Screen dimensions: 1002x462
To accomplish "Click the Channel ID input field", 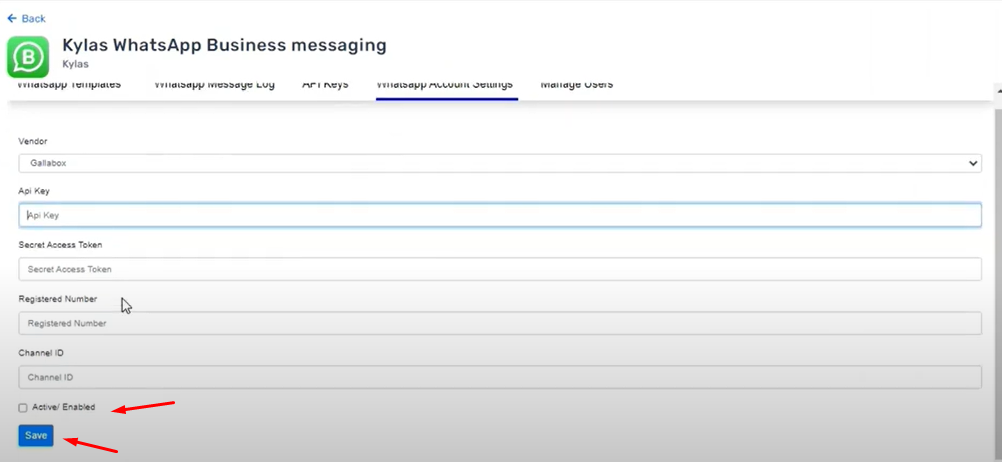I will [500, 377].
